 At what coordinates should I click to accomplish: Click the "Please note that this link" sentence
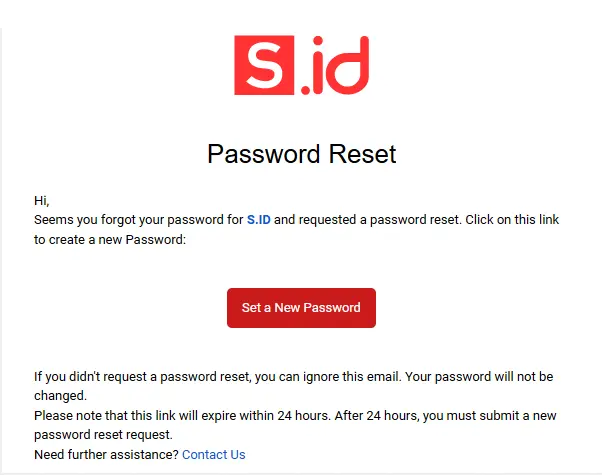(115, 416)
